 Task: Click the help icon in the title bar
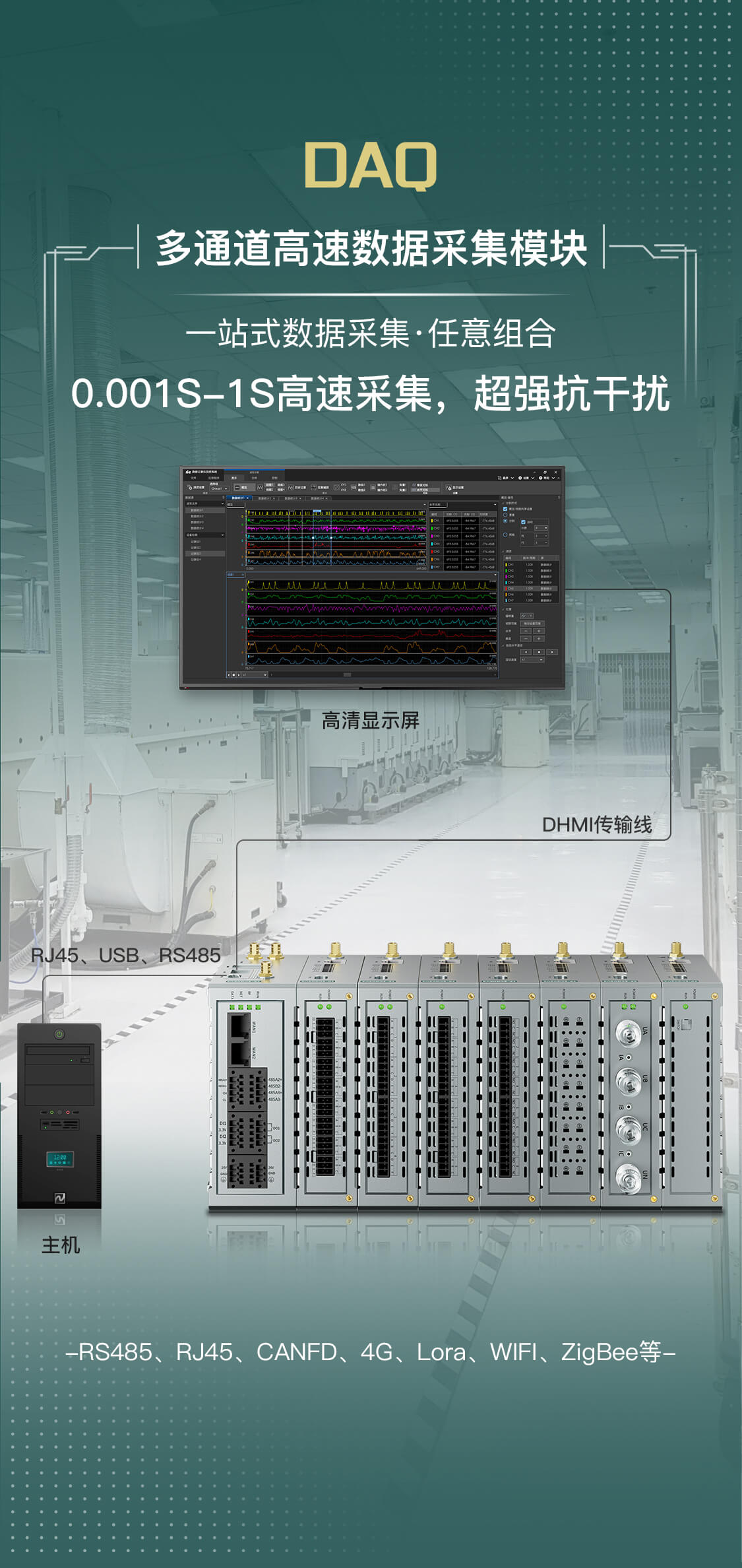[x=541, y=478]
